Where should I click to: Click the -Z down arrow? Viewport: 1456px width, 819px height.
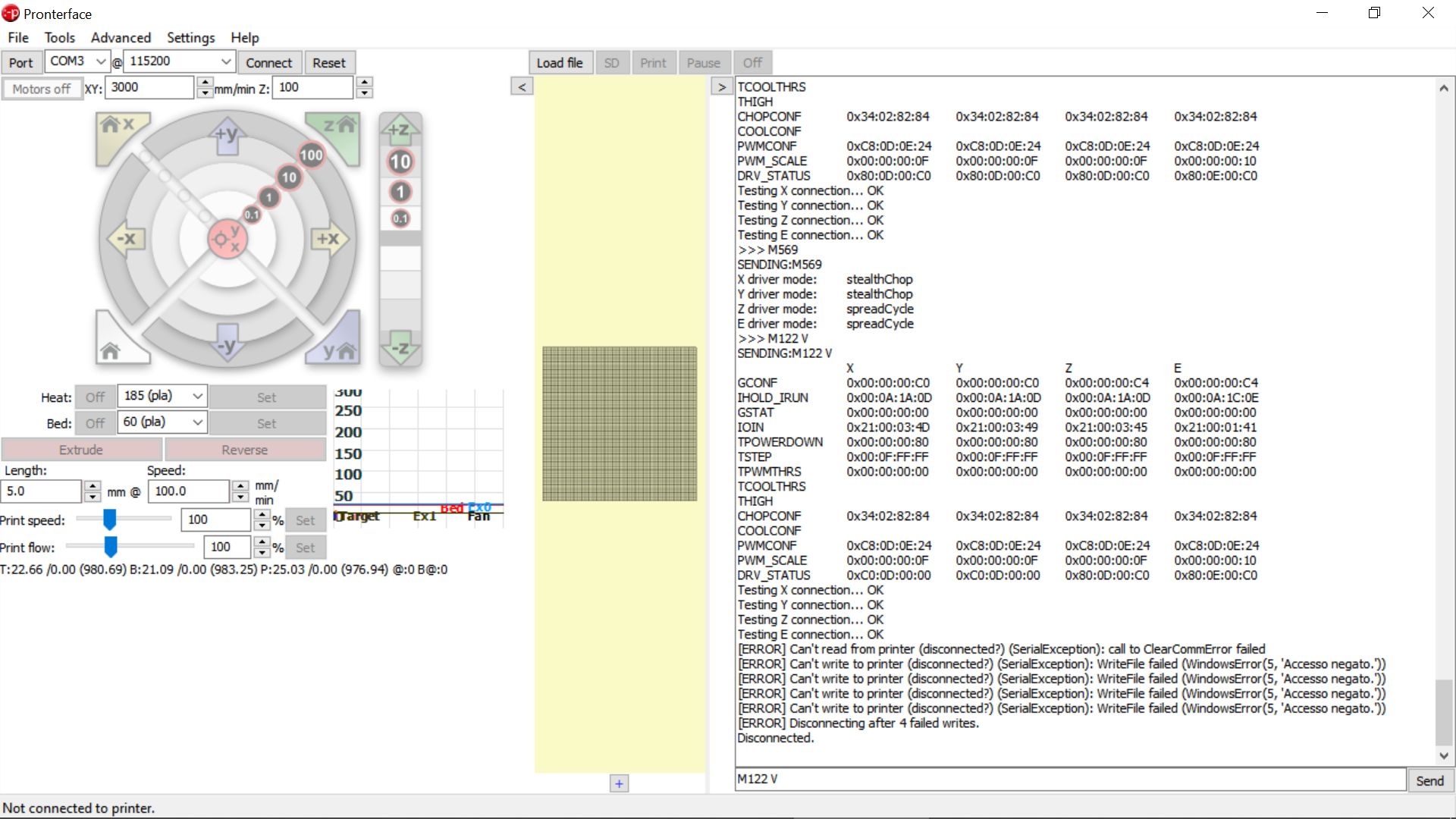(x=400, y=349)
